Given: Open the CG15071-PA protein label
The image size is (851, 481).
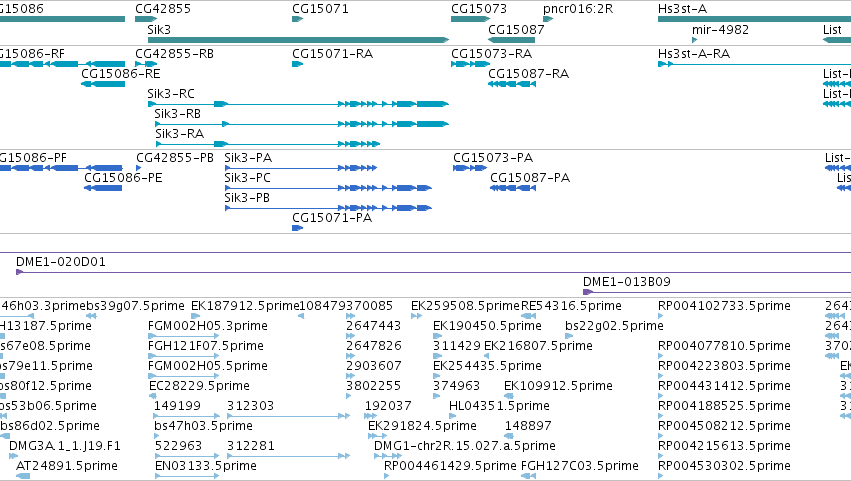Looking at the screenshot, I should tap(332, 218).
